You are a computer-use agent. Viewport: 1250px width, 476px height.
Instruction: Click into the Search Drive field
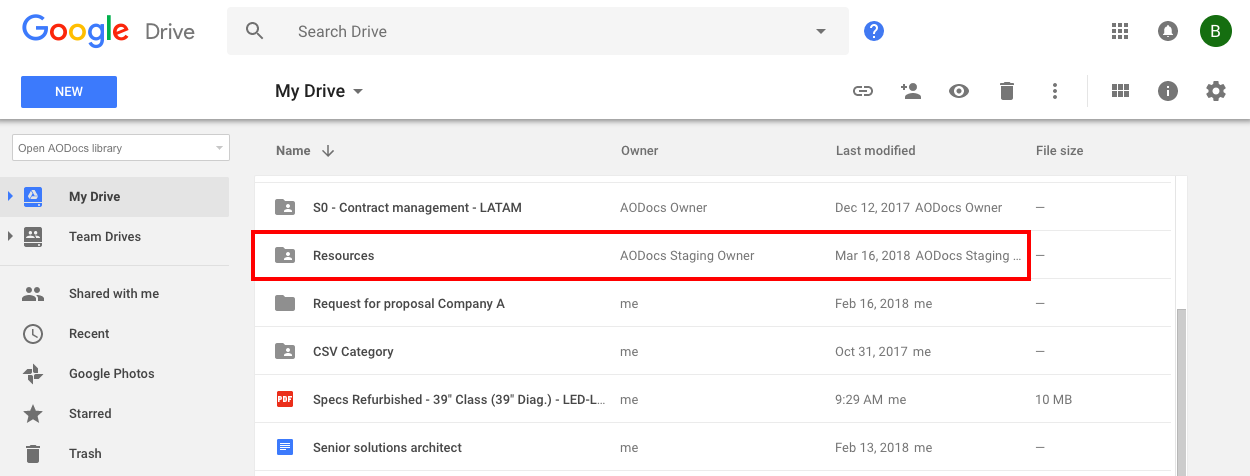click(540, 31)
